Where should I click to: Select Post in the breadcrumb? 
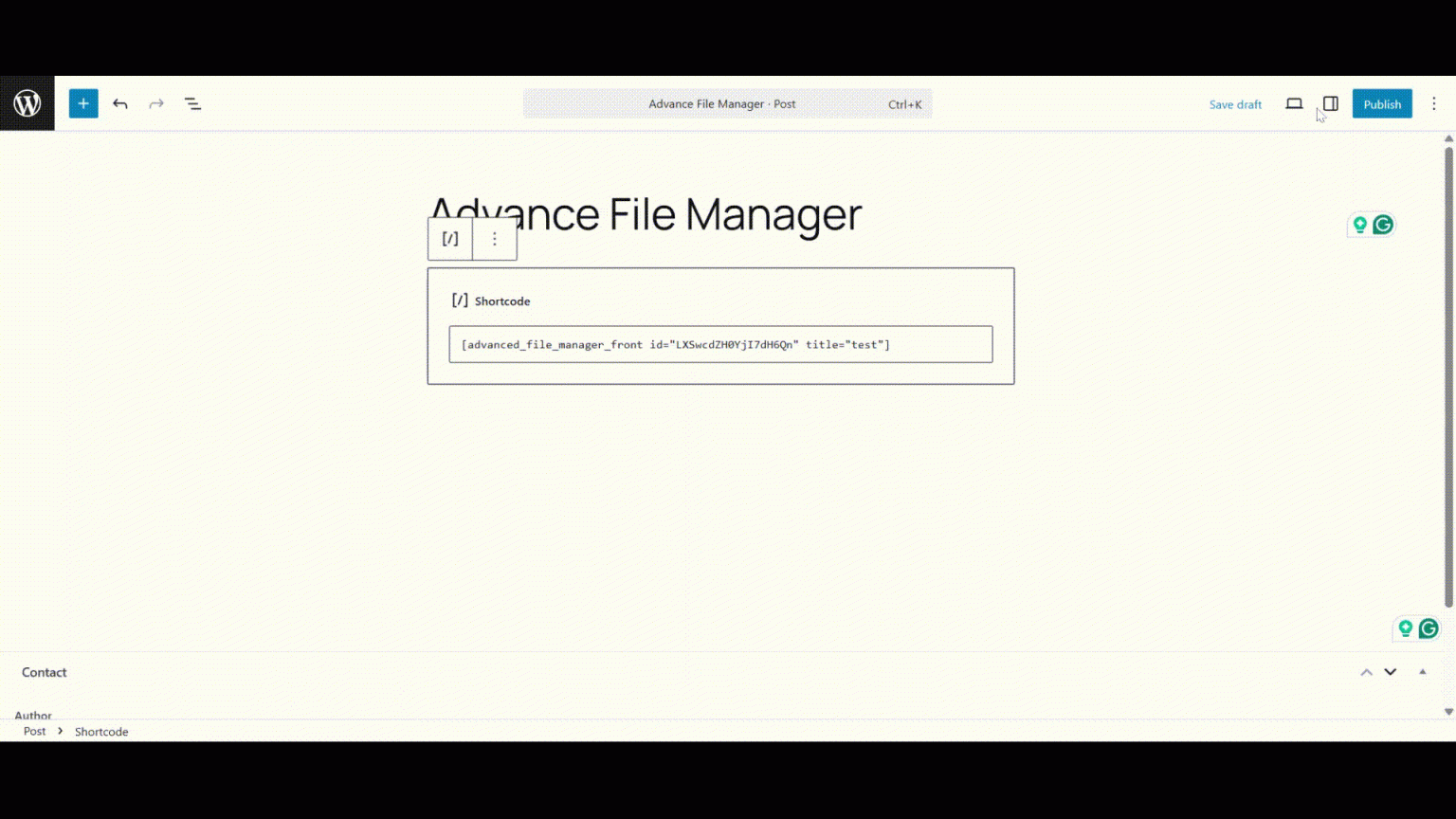(34, 731)
